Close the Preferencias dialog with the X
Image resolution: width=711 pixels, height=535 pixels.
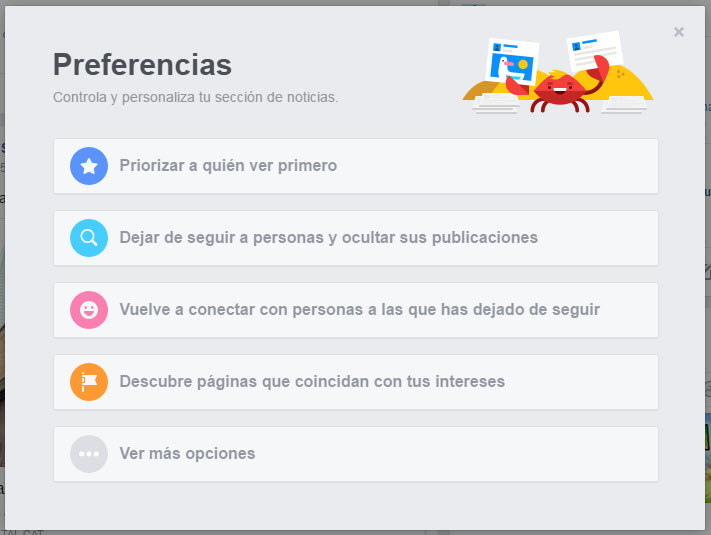point(679,32)
